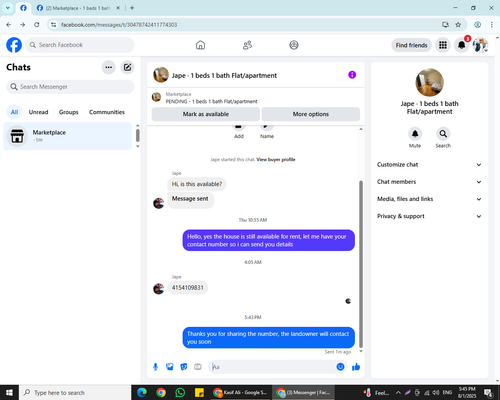Screen dimensions: 500x400
Task: Open the Friends icon in top navigation
Action: 247,45
